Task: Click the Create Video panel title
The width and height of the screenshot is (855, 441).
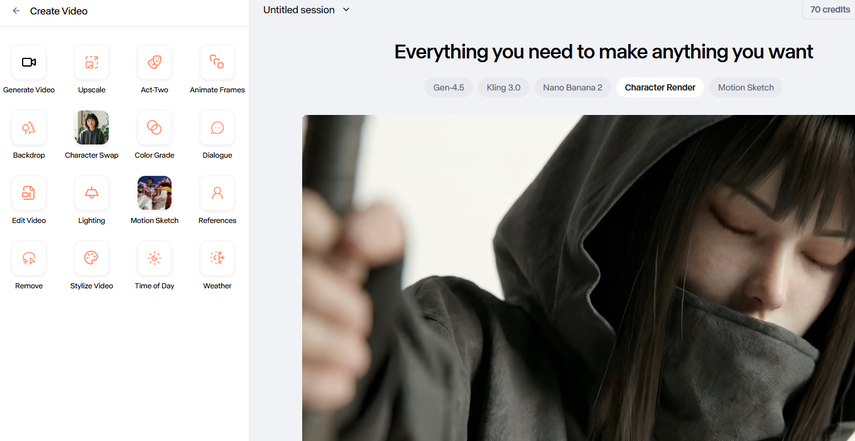Action: click(x=58, y=11)
